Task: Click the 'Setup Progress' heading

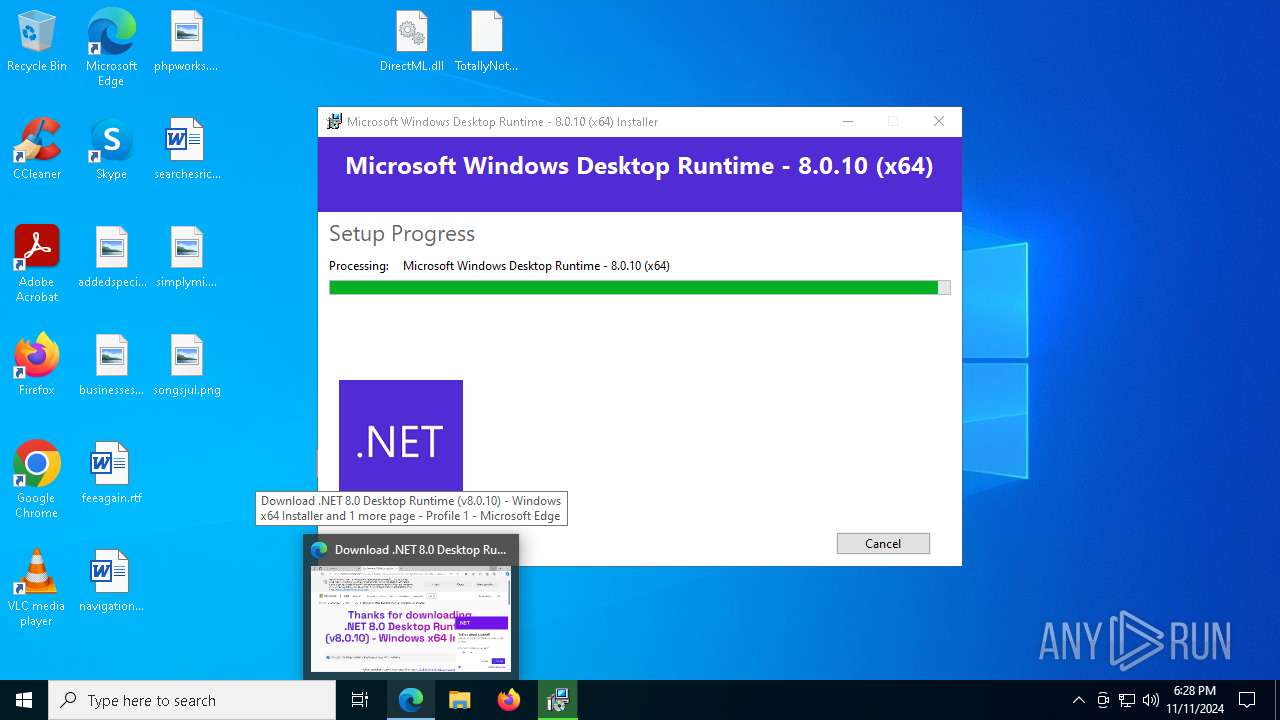Action: 402,234
